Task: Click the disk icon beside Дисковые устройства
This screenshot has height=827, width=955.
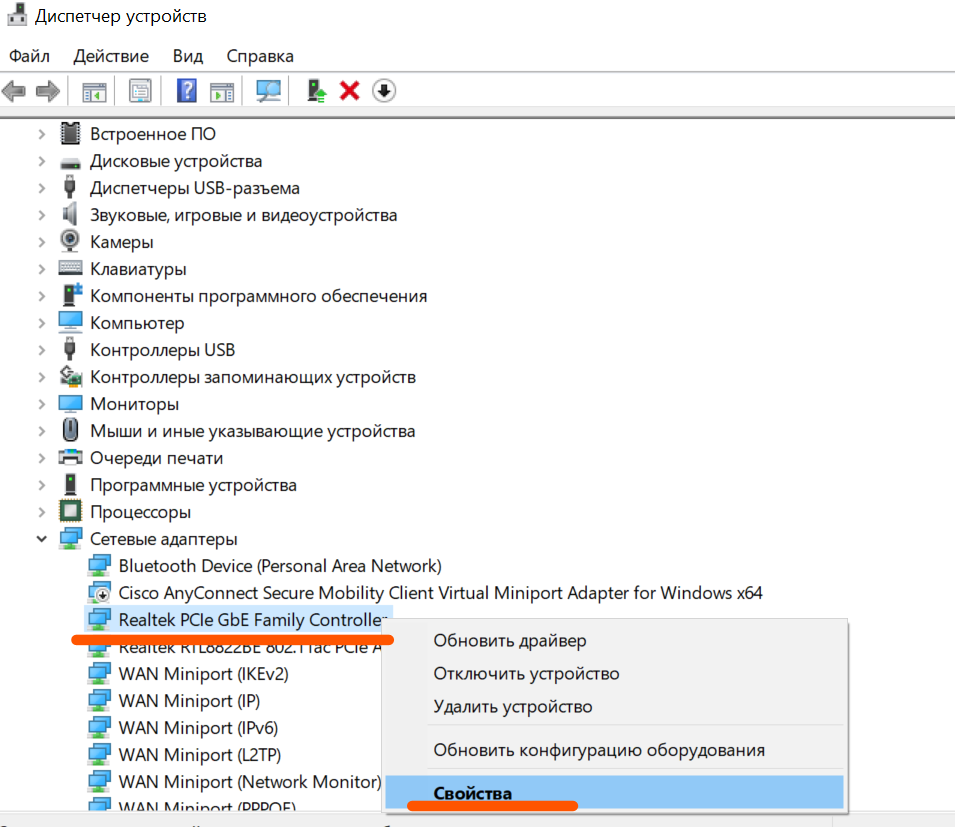Action: coord(71,163)
